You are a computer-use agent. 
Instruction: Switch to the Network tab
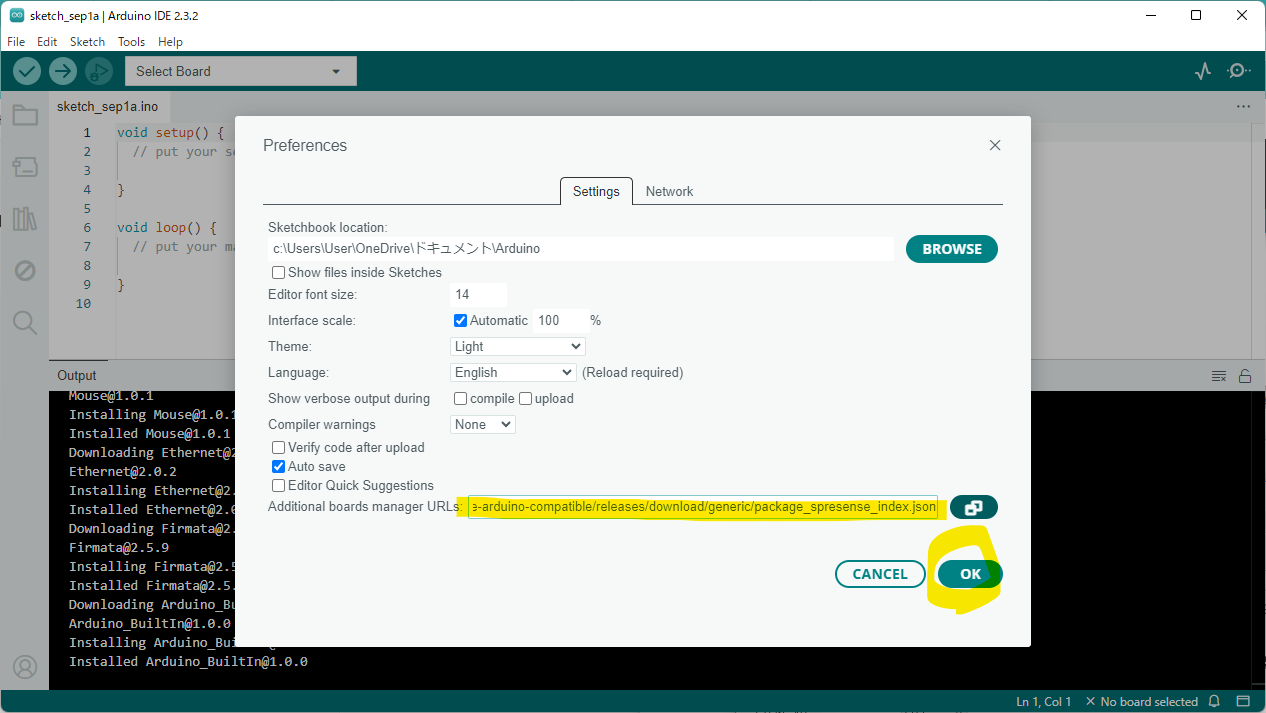pos(669,192)
